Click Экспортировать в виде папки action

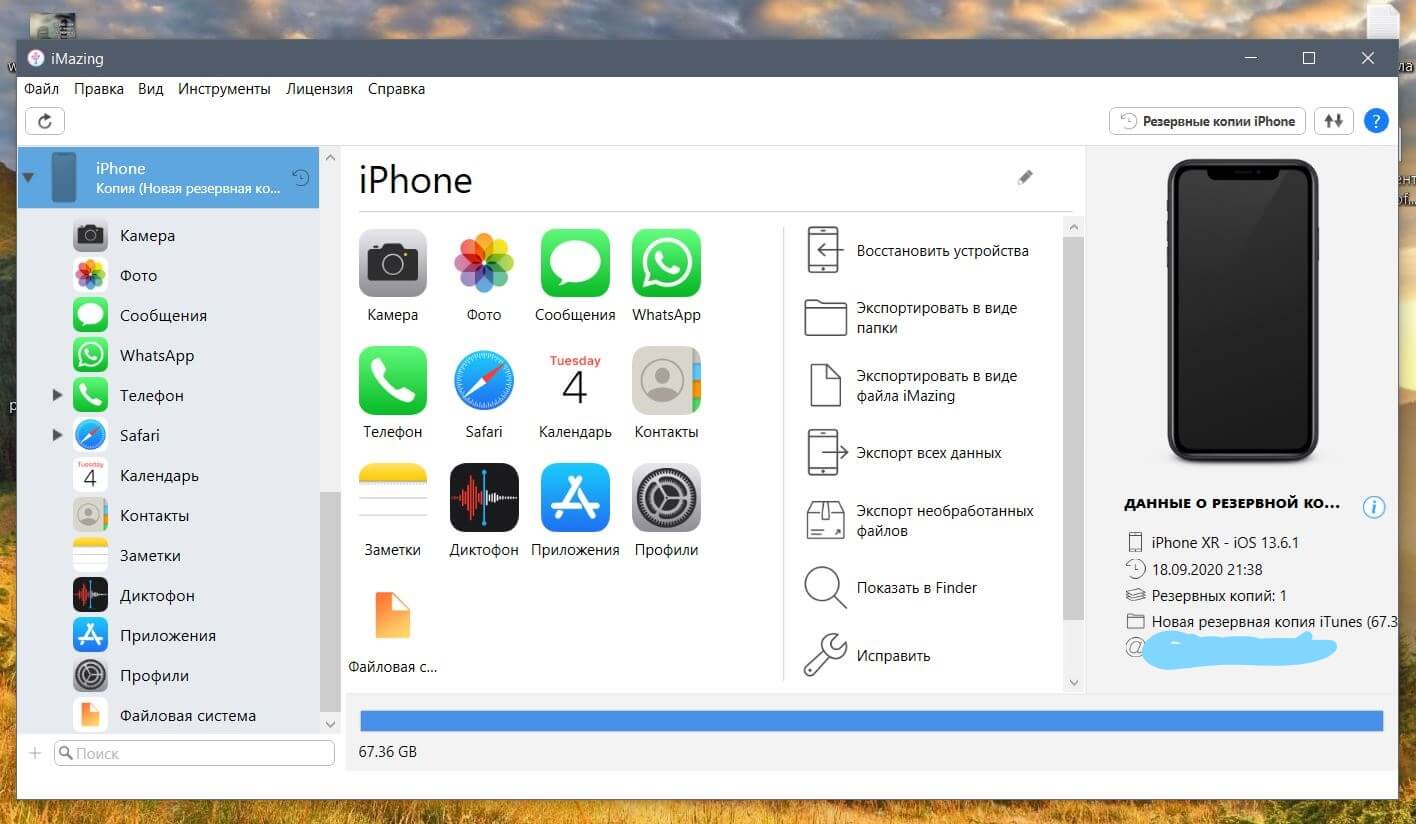(x=911, y=318)
